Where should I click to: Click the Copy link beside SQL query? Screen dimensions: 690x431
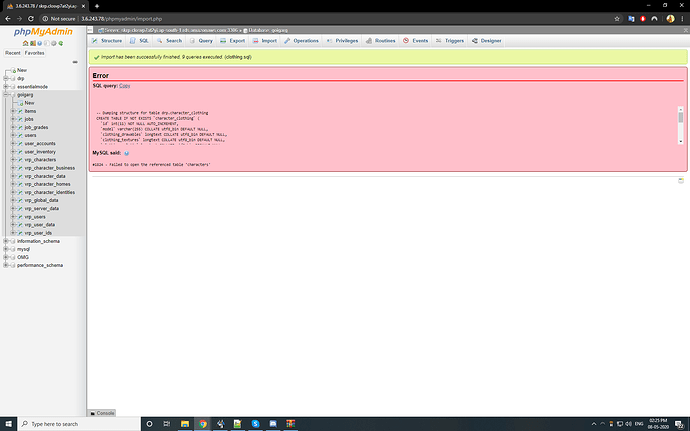125,86
